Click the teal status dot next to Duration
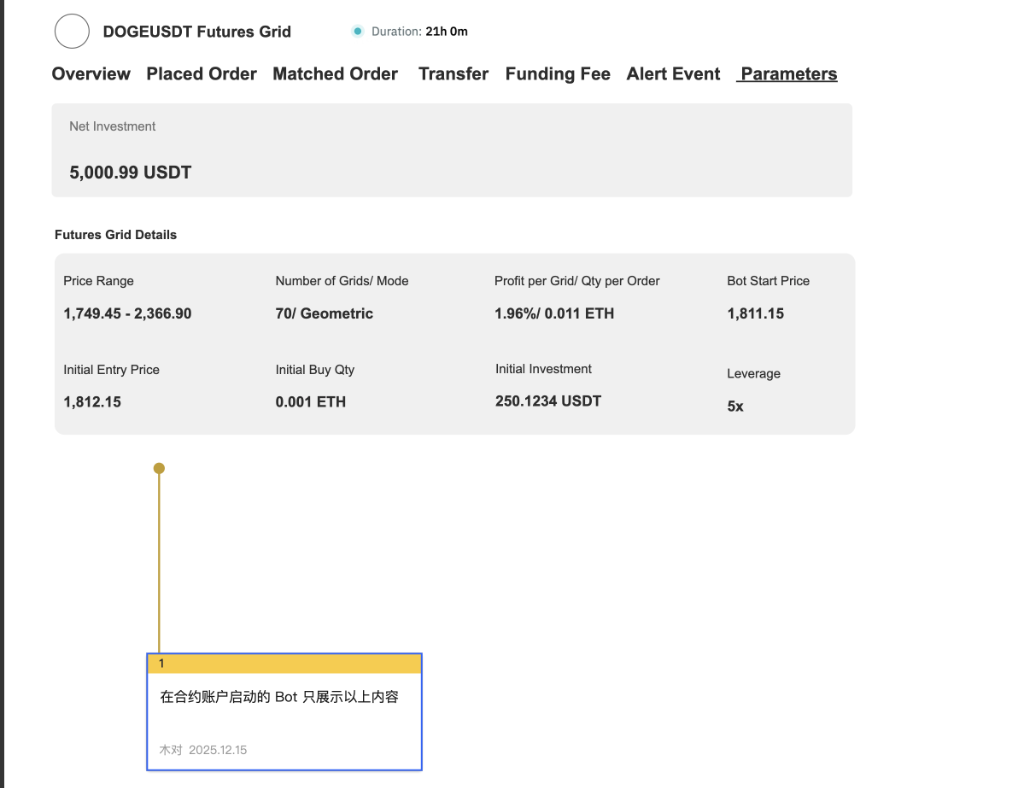 pyautogui.click(x=357, y=31)
